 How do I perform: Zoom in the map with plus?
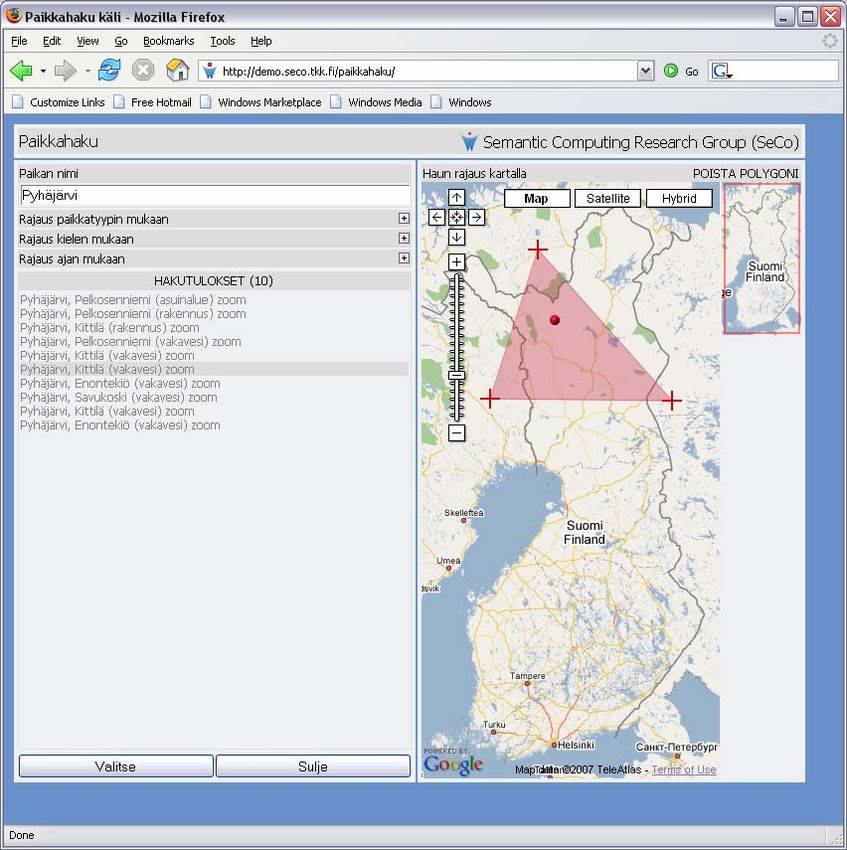pos(457,262)
